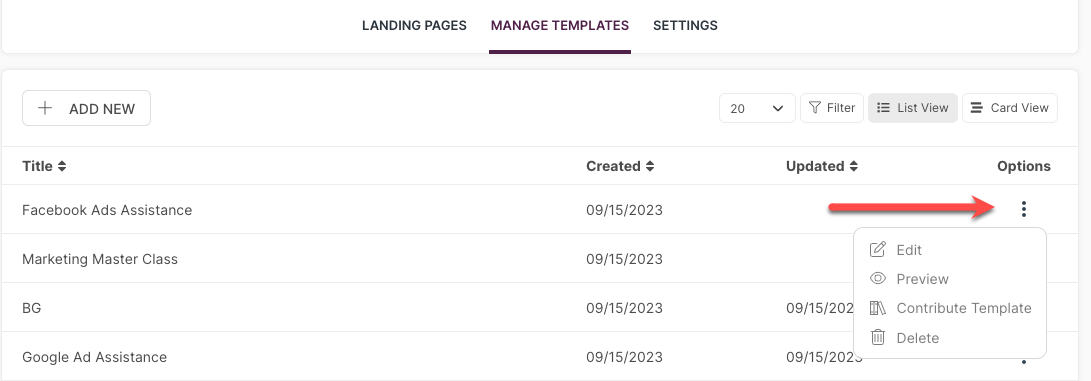
Task: Click the eye Preview icon in the menu
Action: point(878,279)
